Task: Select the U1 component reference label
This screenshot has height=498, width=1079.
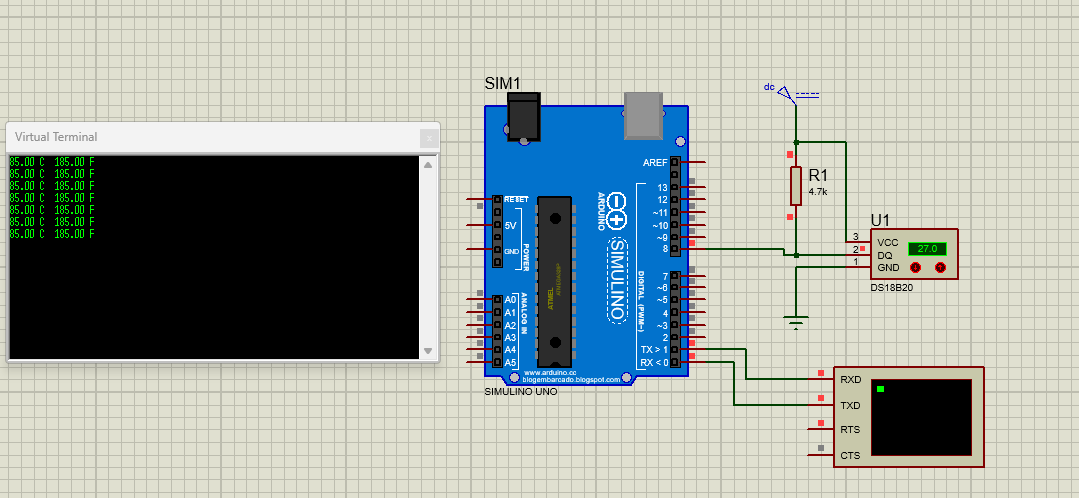Action: point(880,220)
